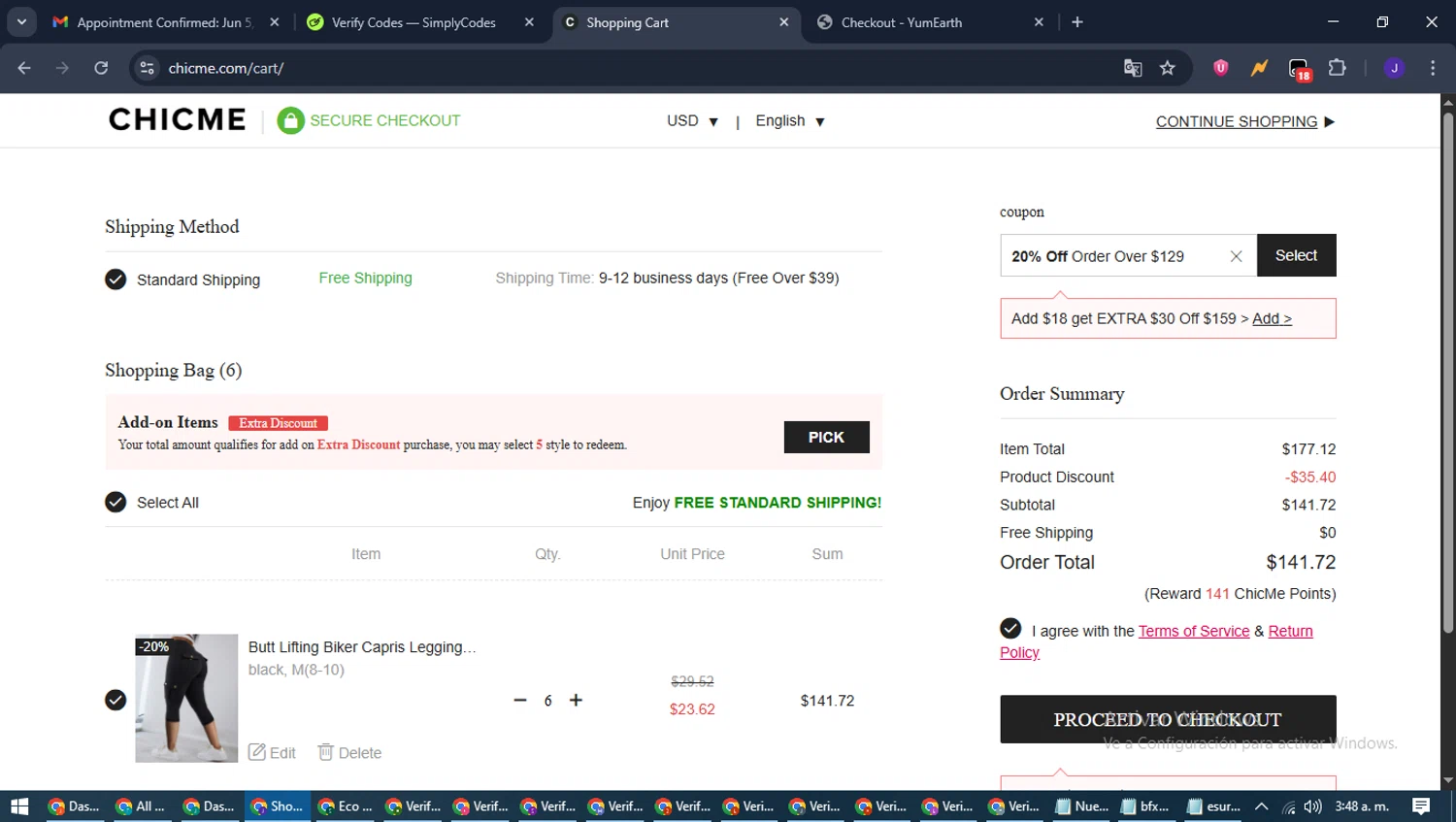Open the volume speaker tray icon
The width and height of the screenshot is (1456, 822).
tap(1312, 806)
